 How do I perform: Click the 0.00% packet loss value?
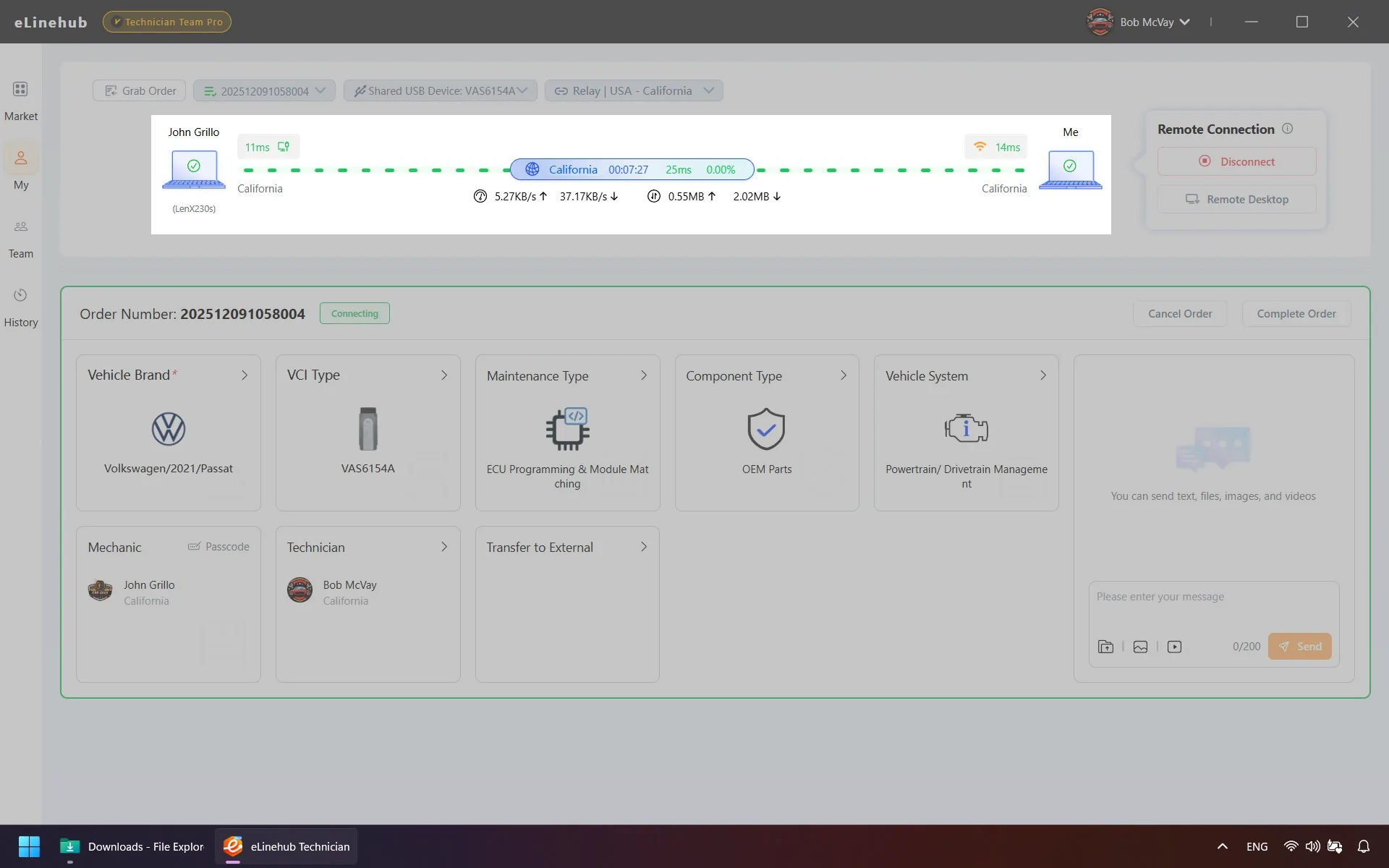pos(721,169)
